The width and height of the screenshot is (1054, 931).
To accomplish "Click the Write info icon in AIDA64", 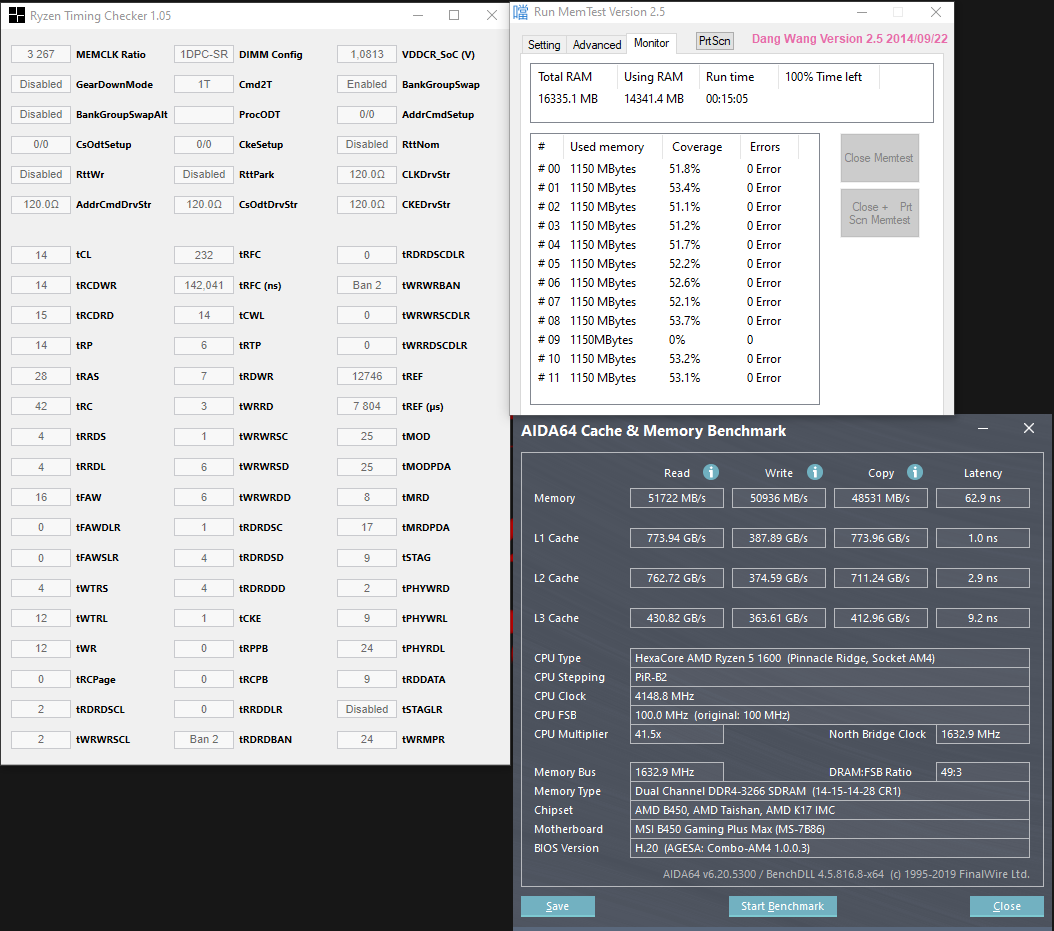I will [x=815, y=473].
